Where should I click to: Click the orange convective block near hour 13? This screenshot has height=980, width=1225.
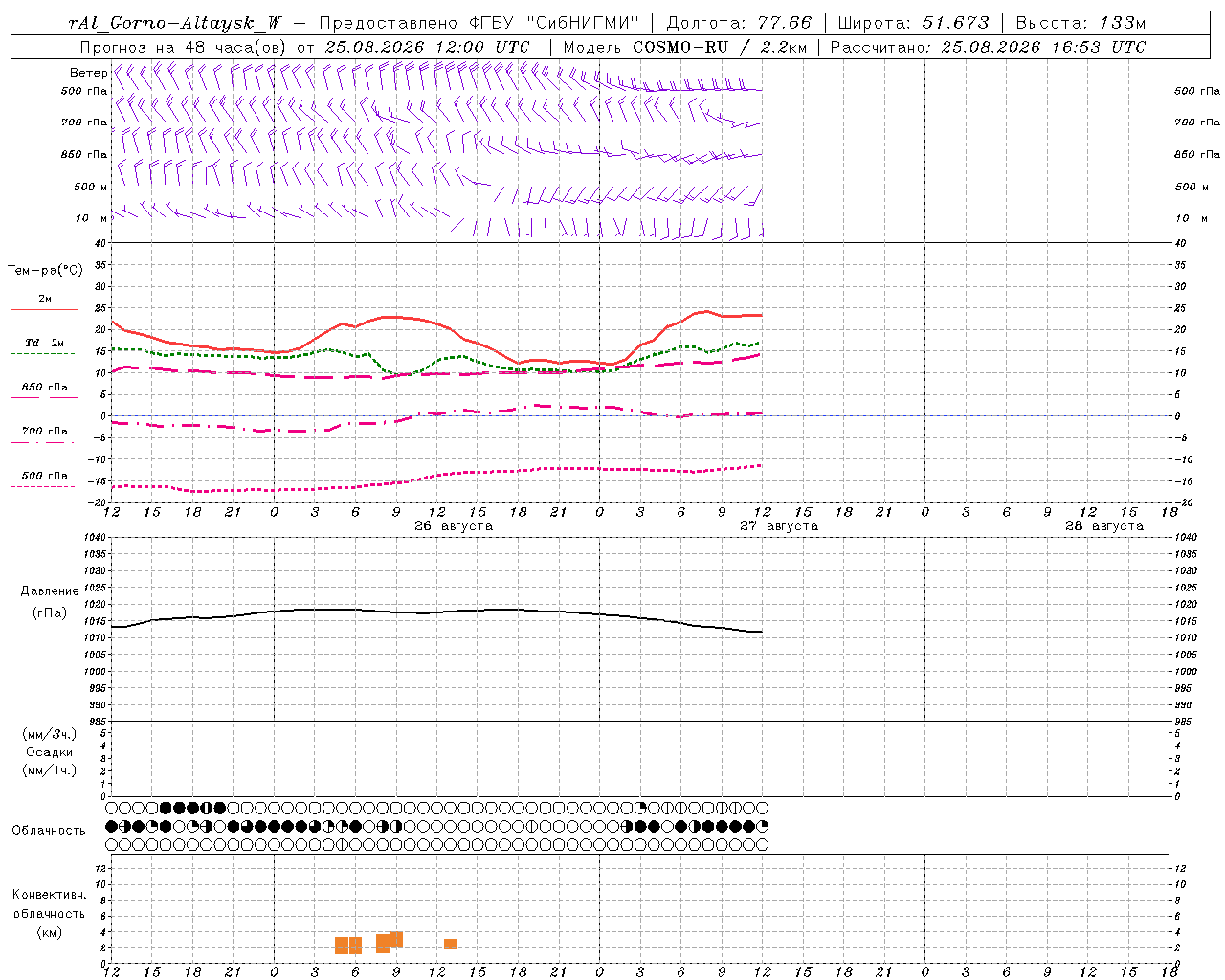point(451,944)
